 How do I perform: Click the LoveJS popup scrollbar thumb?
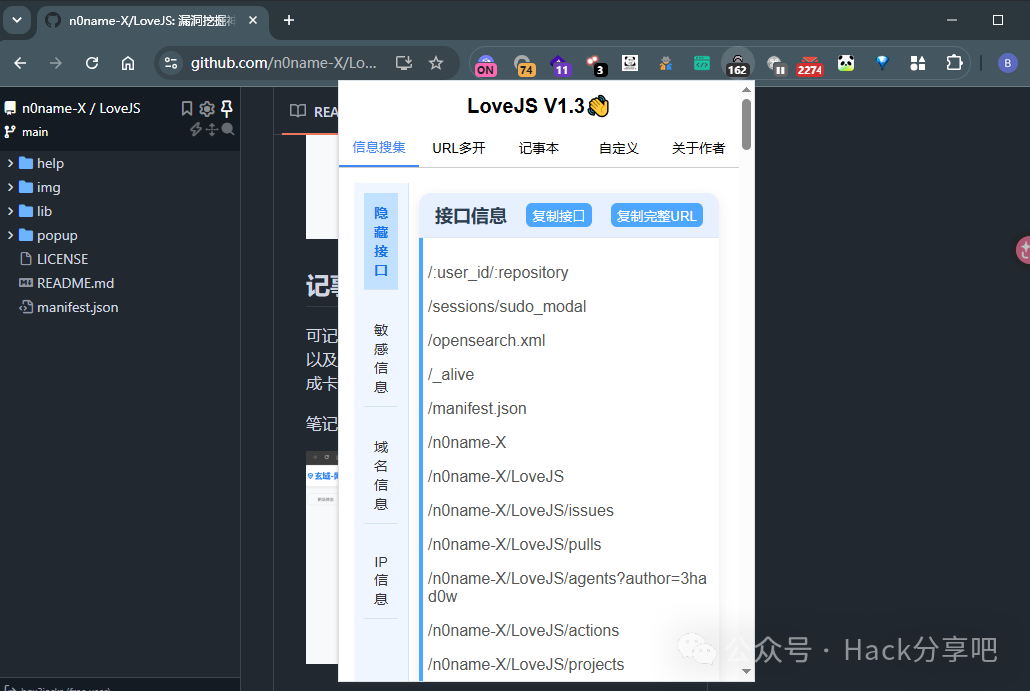746,124
